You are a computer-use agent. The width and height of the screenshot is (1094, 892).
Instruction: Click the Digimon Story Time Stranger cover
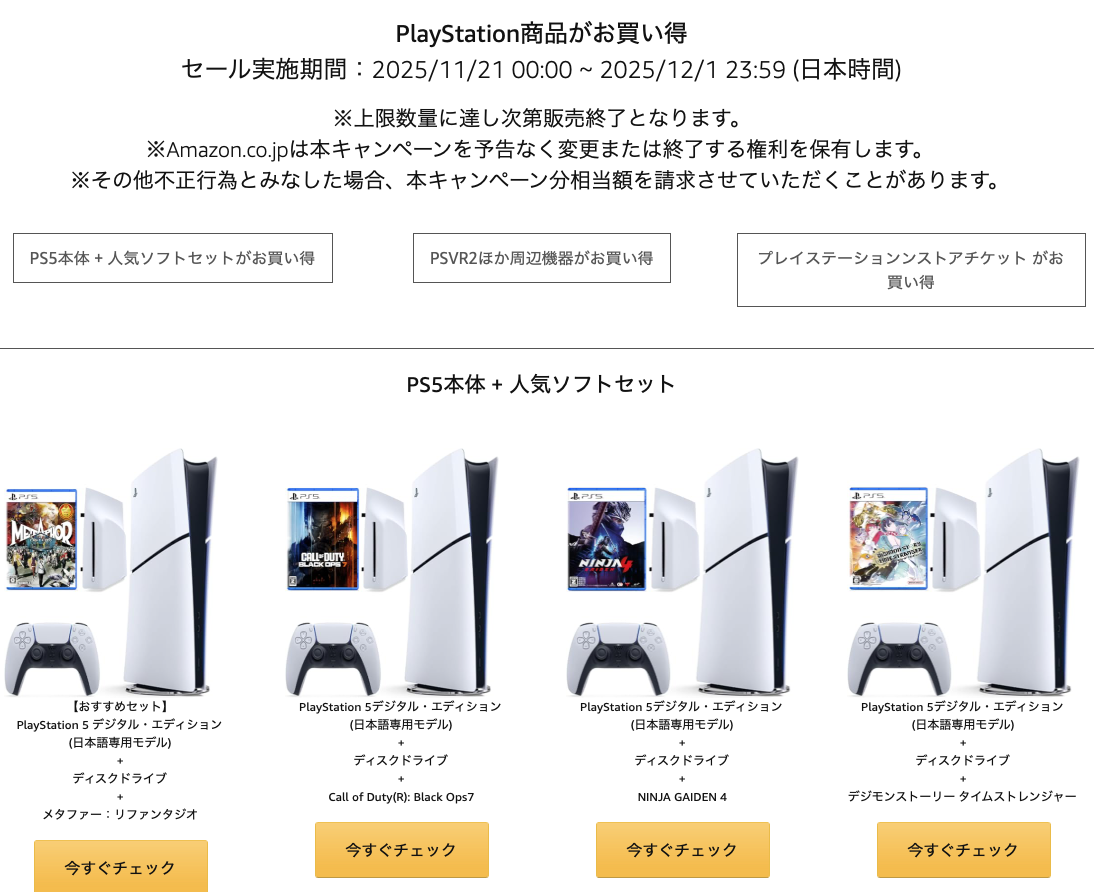[x=888, y=539]
